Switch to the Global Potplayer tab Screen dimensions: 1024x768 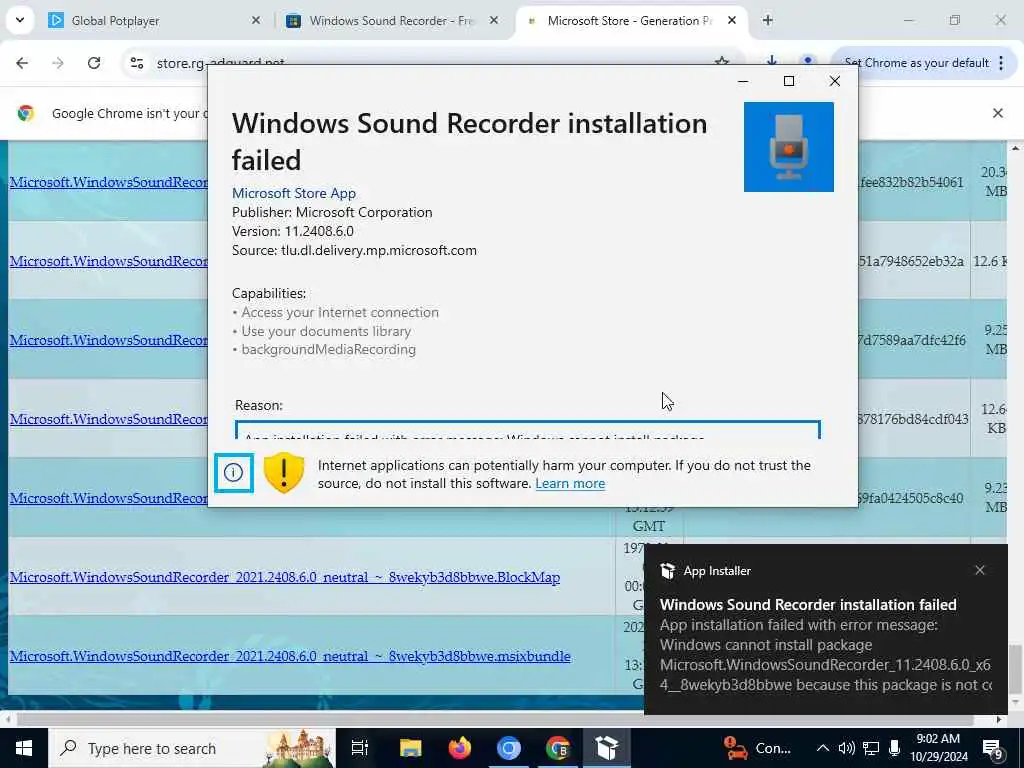[153, 21]
